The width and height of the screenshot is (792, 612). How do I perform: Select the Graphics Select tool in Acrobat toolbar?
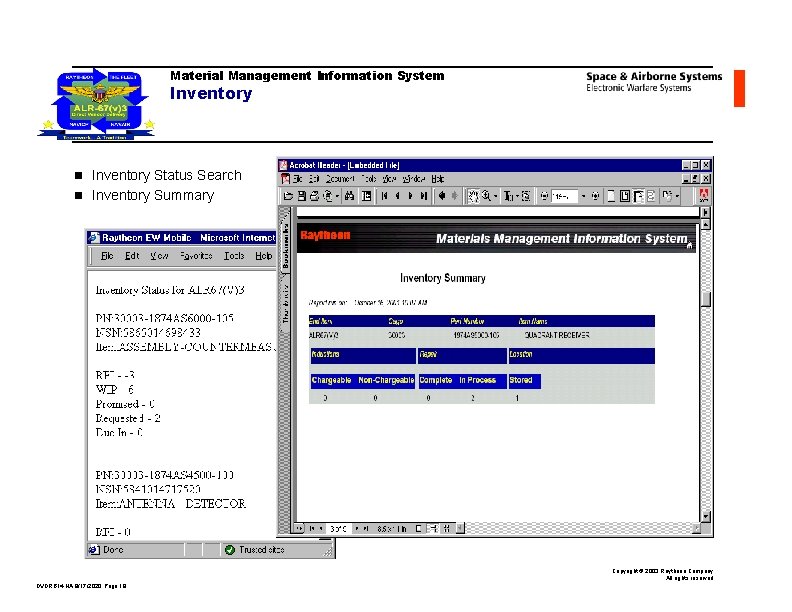[x=526, y=196]
